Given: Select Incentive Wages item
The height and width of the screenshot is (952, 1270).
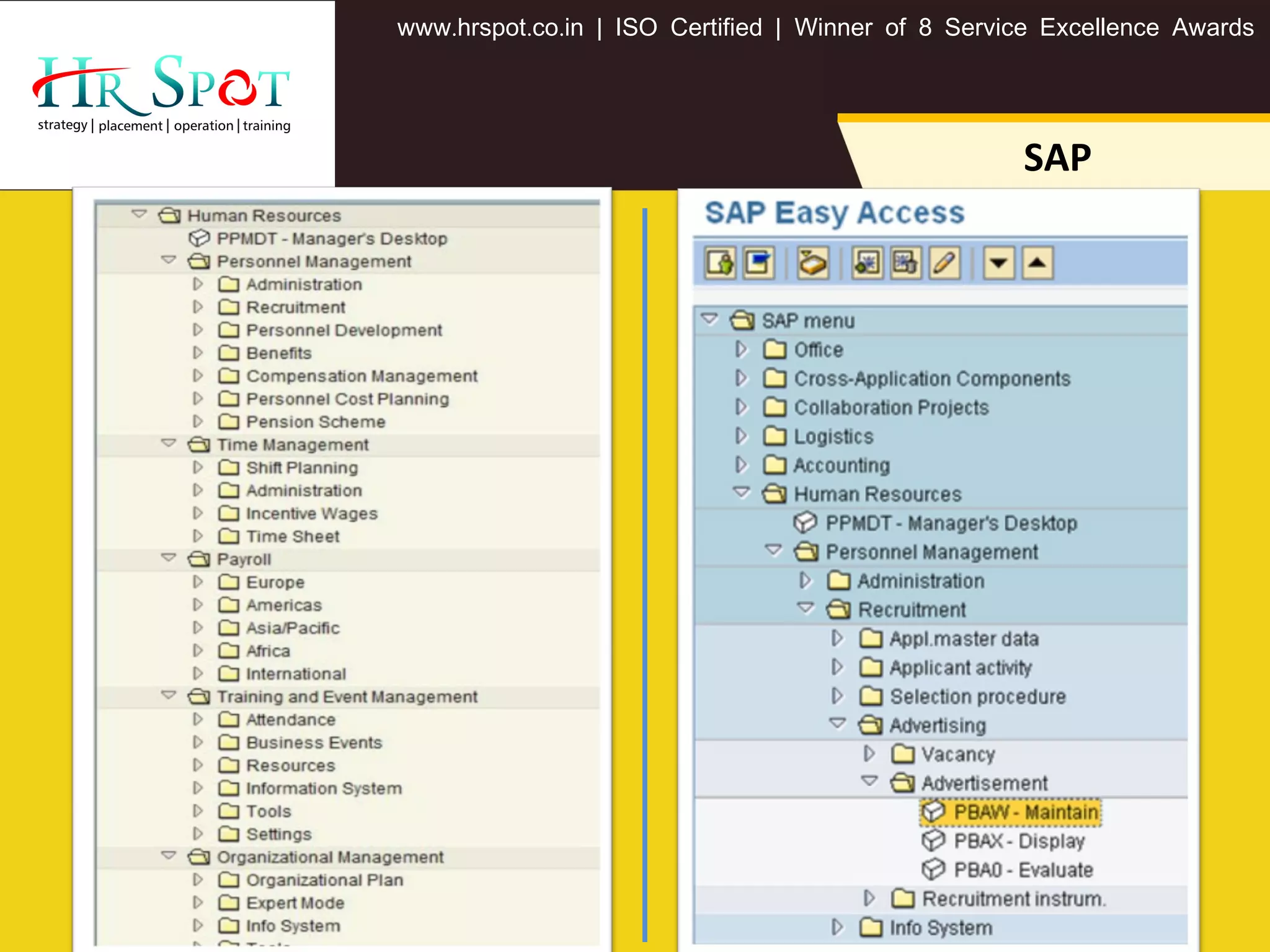Looking at the screenshot, I should [x=312, y=513].
